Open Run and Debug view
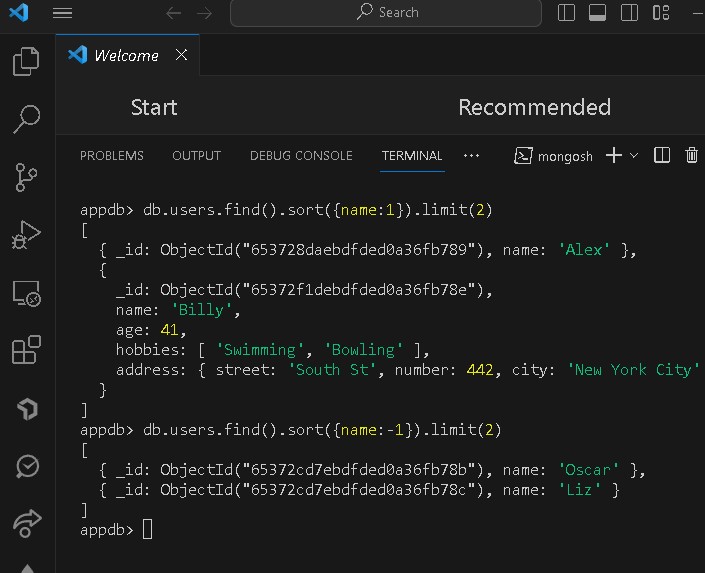Viewport: 705px width, 573px height. coord(26,236)
